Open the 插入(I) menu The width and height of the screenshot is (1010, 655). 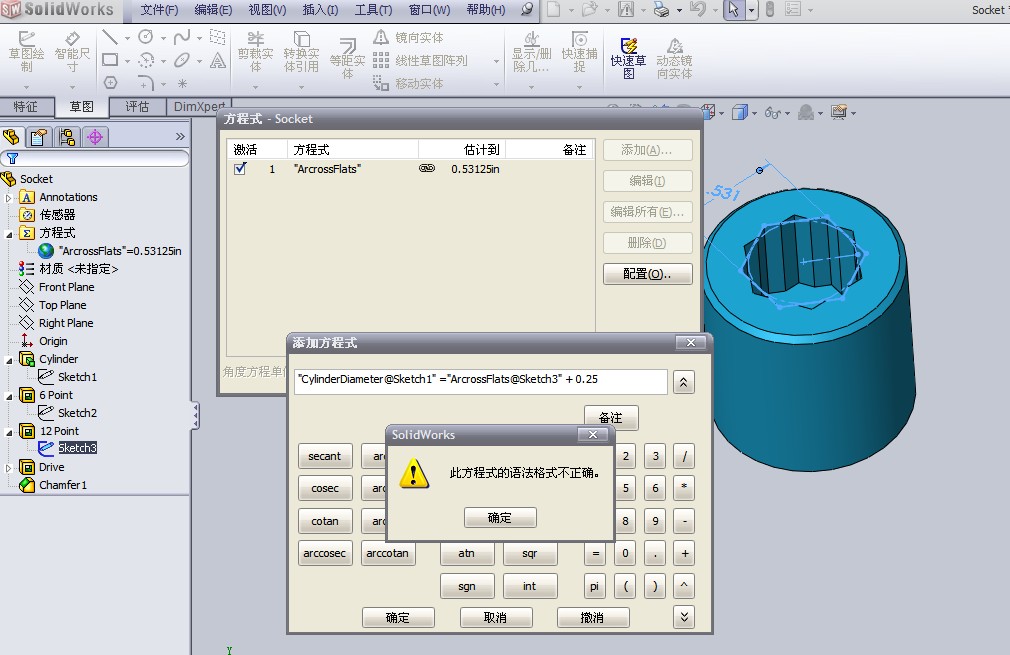pyautogui.click(x=320, y=10)
